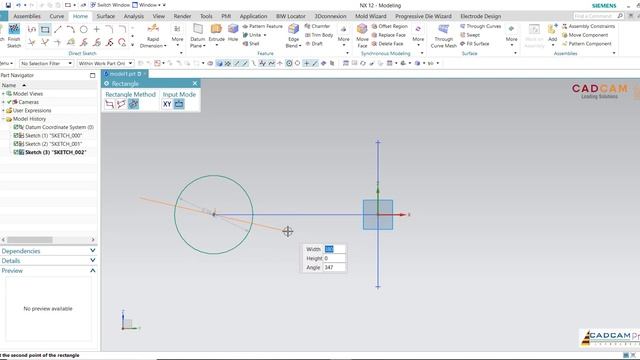Click the Chamfer command
640x360 pixels.
(x=317, y=26)
